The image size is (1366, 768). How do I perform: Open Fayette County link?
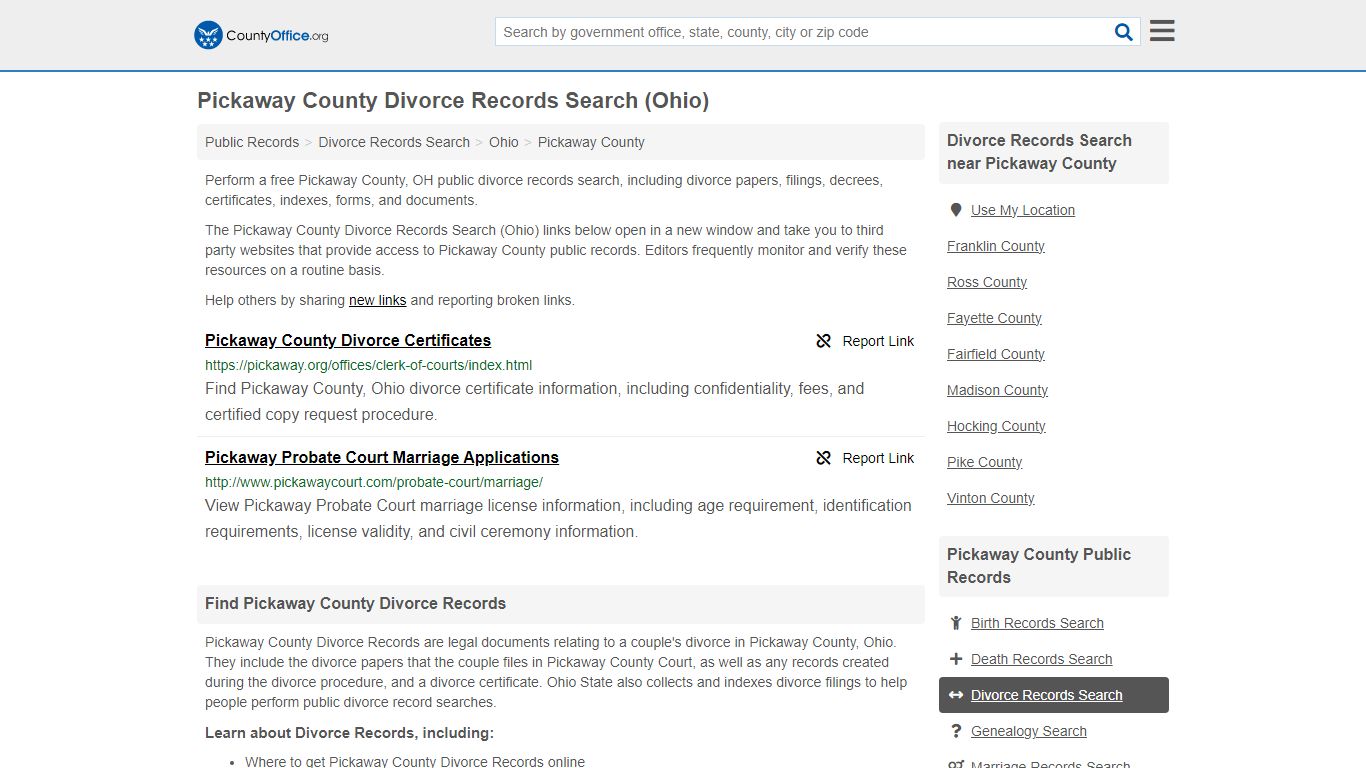(x=994, y=318)
